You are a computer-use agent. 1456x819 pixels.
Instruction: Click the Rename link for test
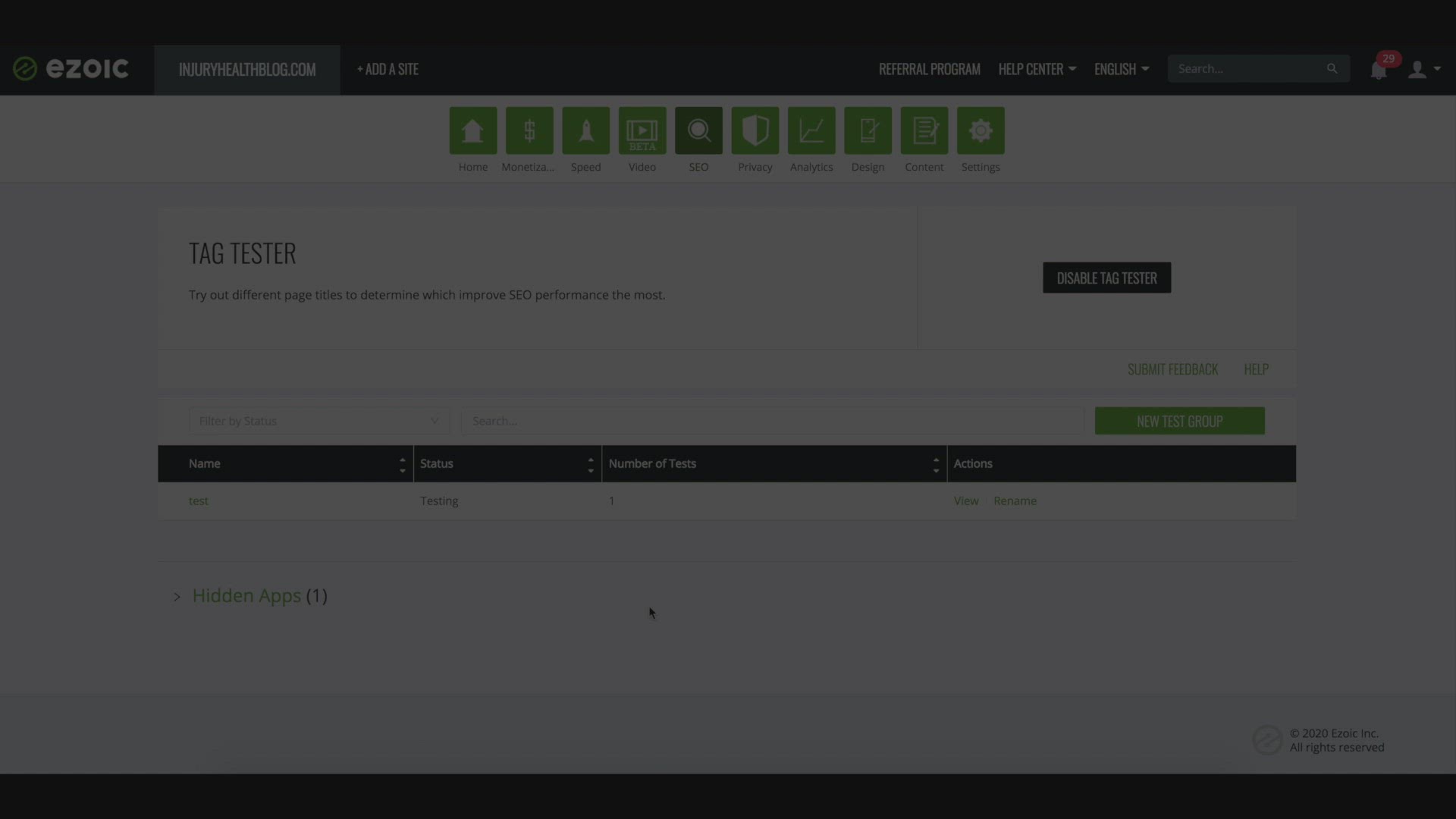[1015, 501]
